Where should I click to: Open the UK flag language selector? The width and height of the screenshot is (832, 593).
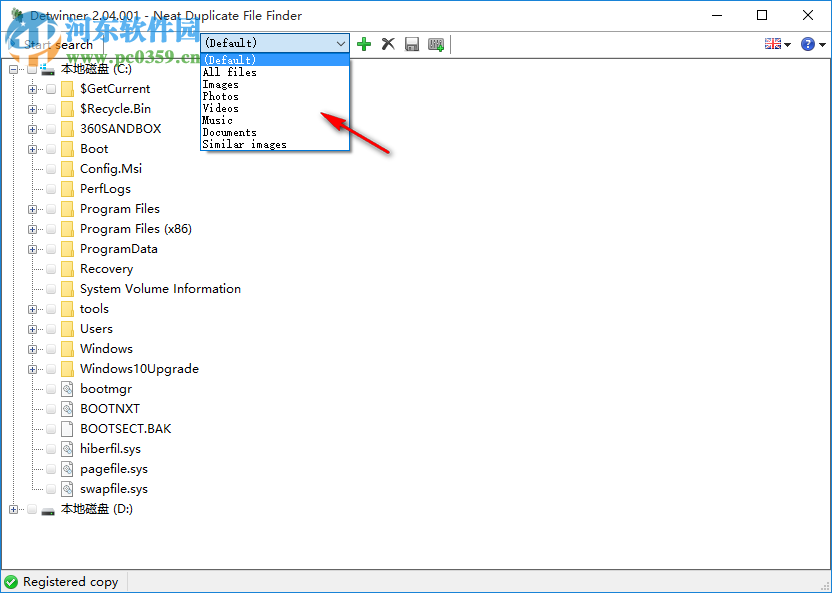click(773, 44)
